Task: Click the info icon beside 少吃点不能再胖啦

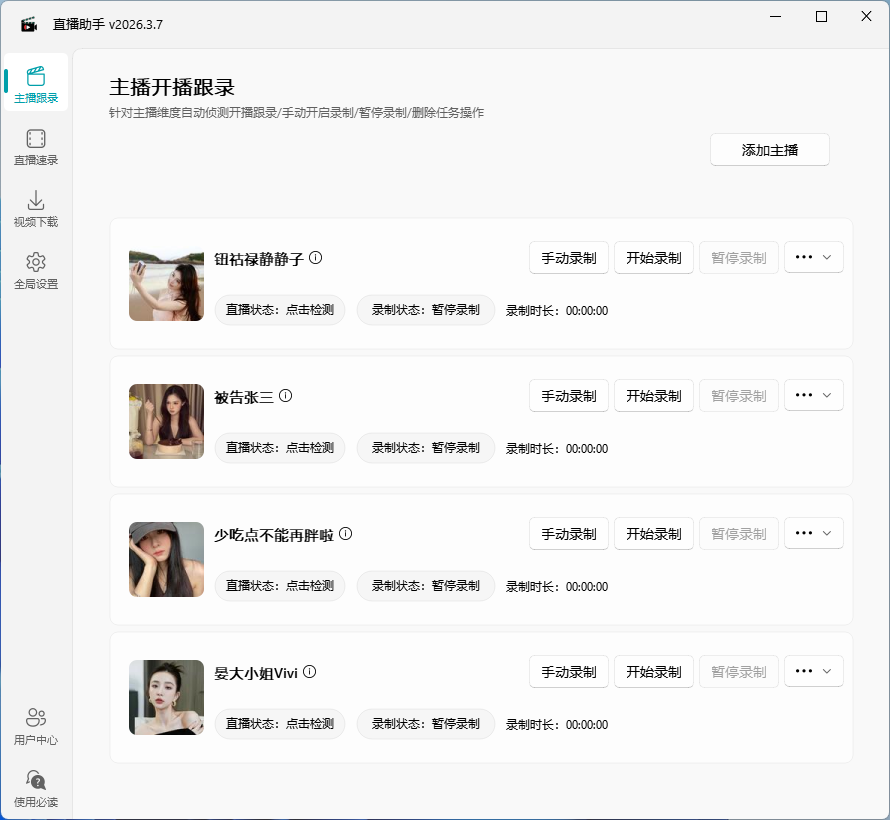Action: point(345,533)
